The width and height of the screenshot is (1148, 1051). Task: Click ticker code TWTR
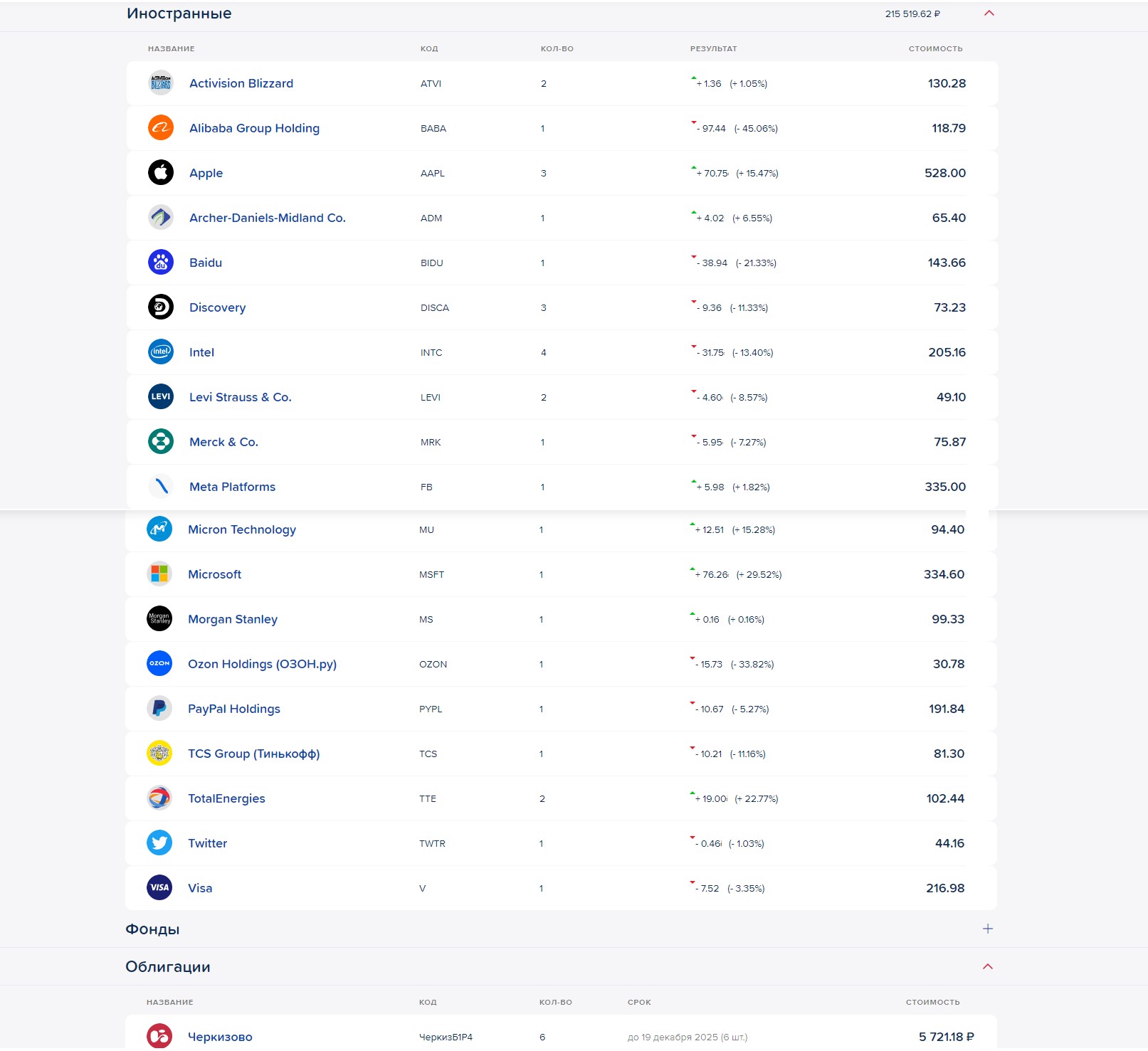click(432, 843)
